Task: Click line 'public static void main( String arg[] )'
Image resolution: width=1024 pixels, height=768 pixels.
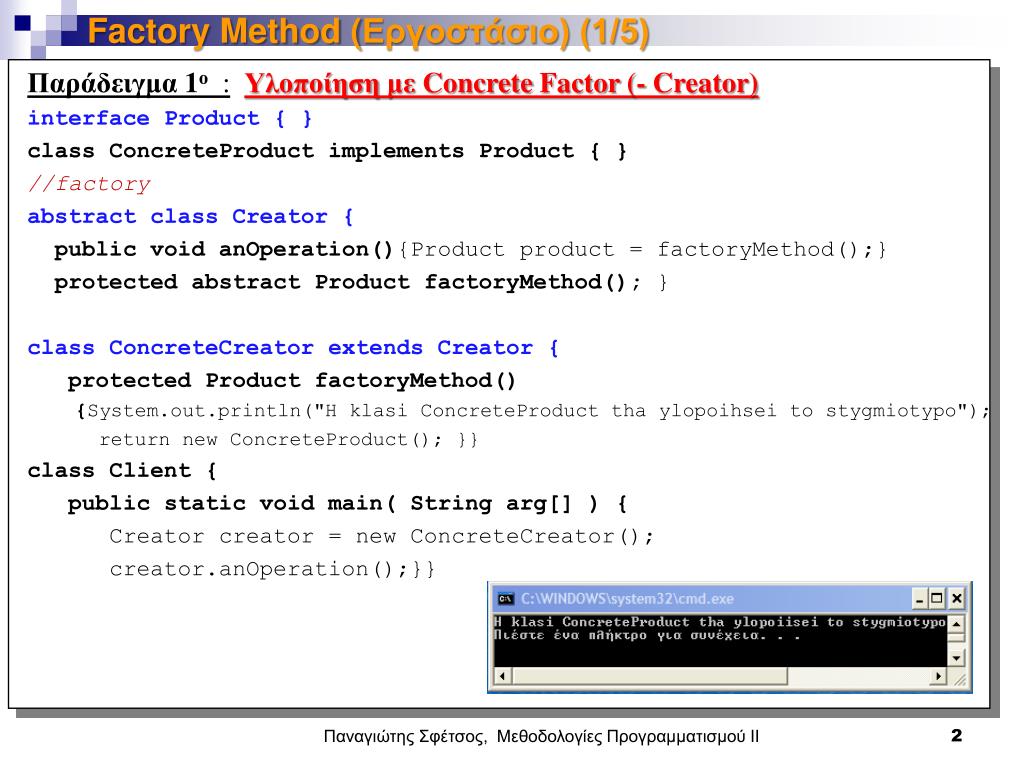Action: click(x=332, y=504)
